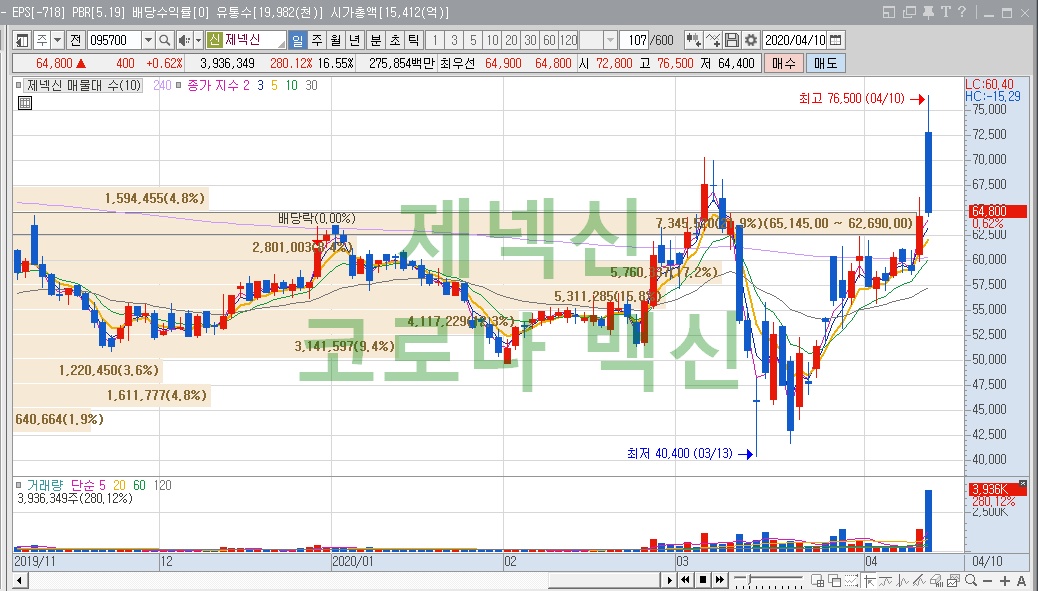Image resolution: width=1038 pixels, height=591 pixels.
Task: Click the data grid table icon
Action: 24,103
